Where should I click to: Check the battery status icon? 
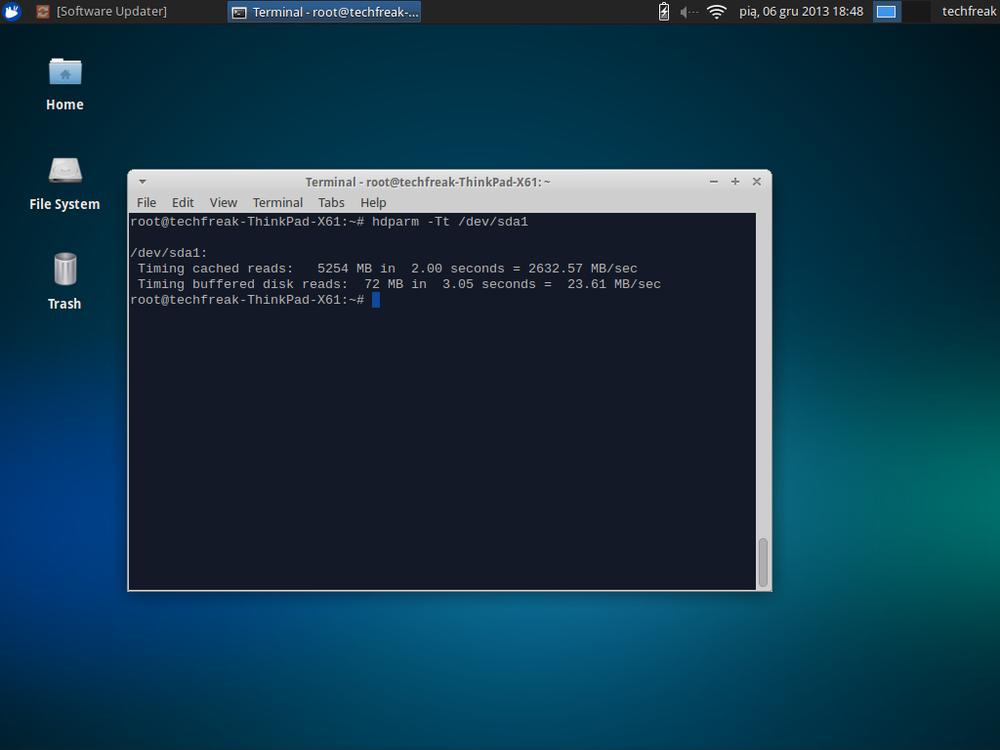[664, 11]
